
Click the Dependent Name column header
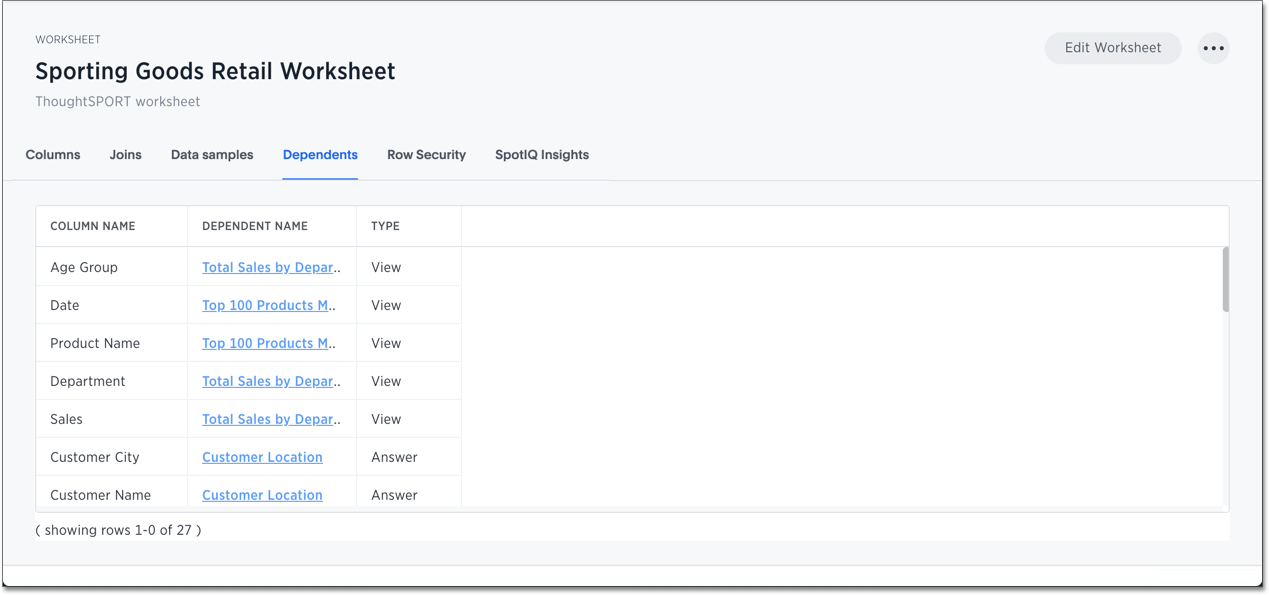tap(255, 226)
